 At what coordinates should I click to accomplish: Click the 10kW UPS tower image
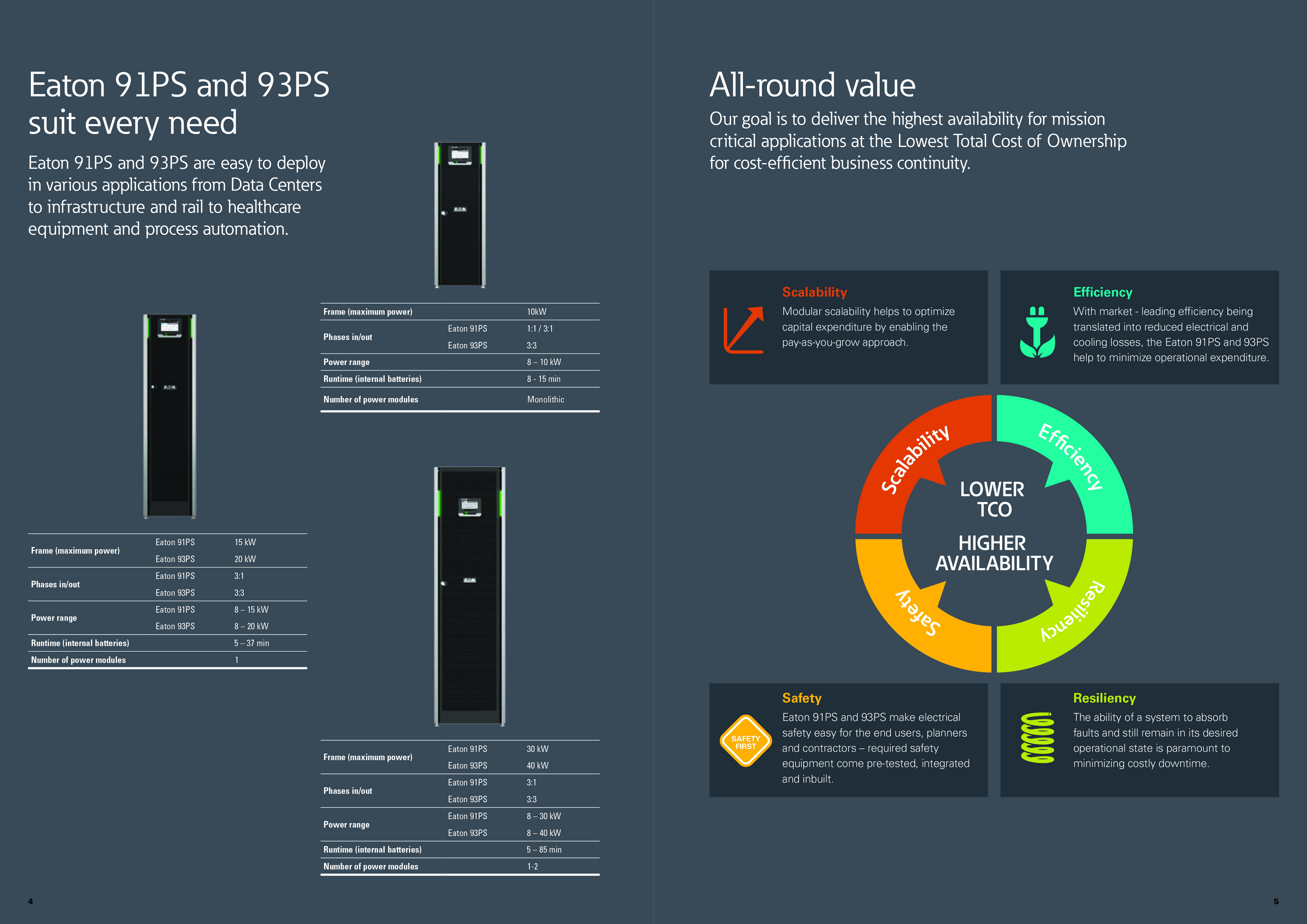[460, 215]
